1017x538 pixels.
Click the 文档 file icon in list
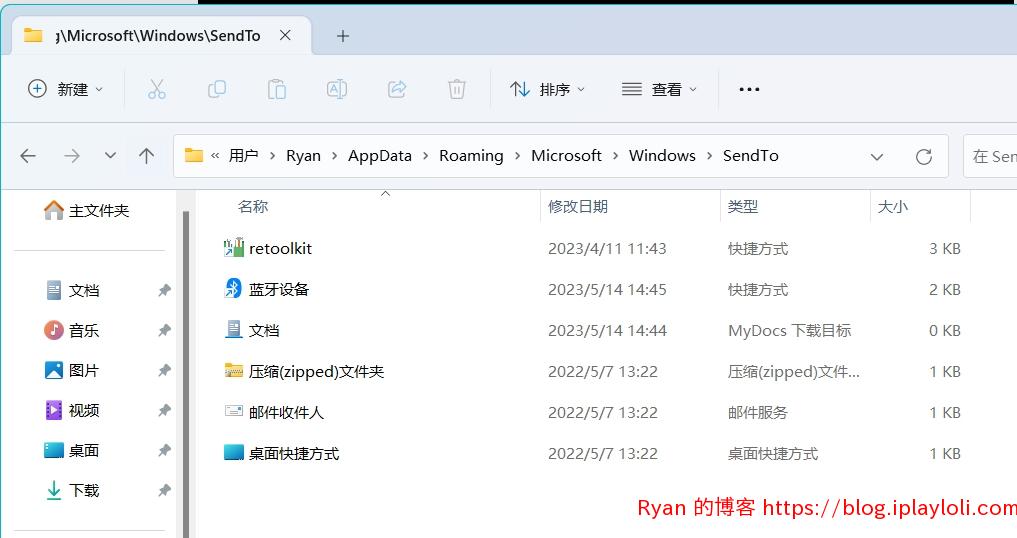(x=233, y=330)
